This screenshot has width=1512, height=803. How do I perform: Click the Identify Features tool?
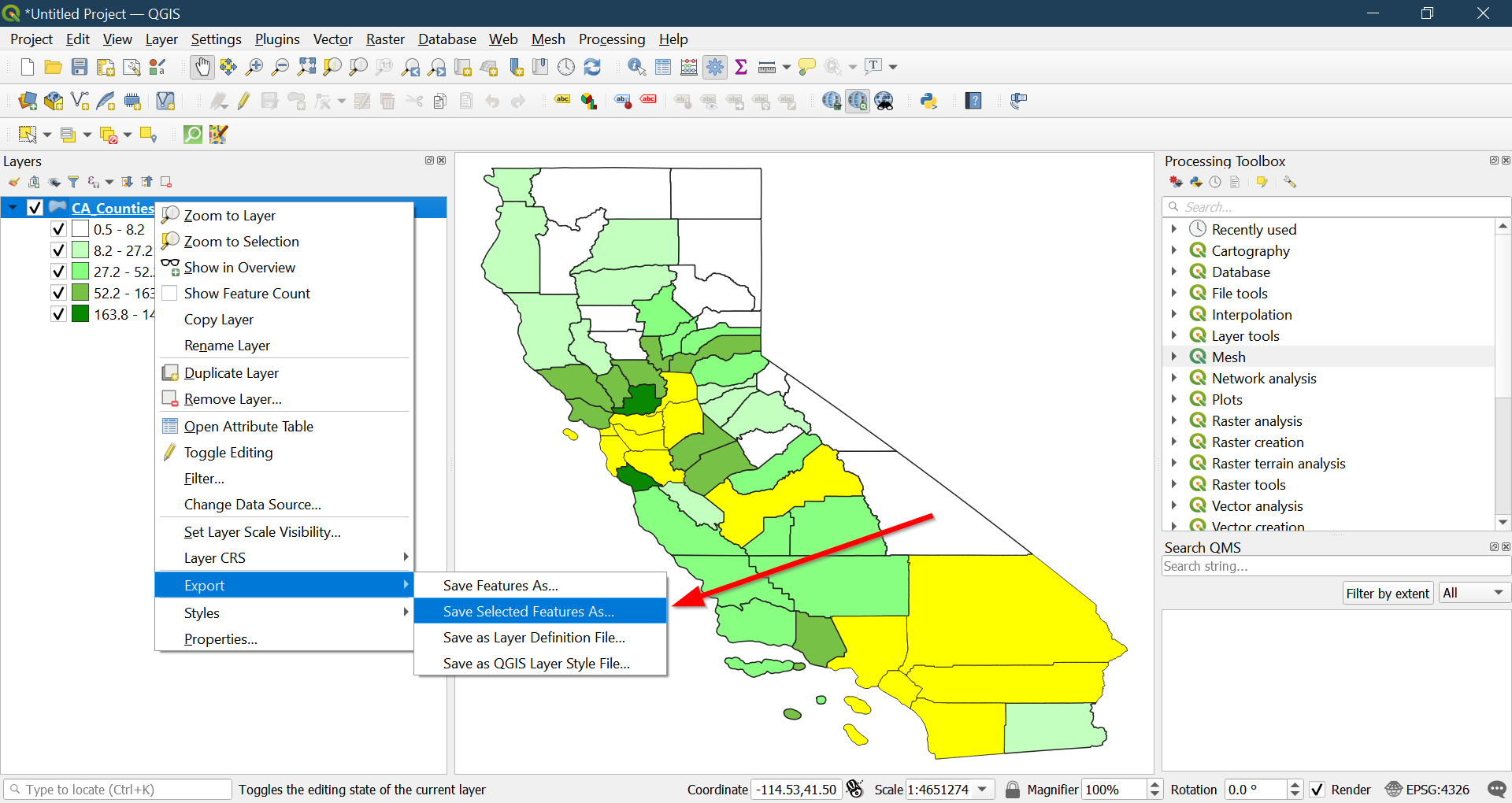(636, 68)
